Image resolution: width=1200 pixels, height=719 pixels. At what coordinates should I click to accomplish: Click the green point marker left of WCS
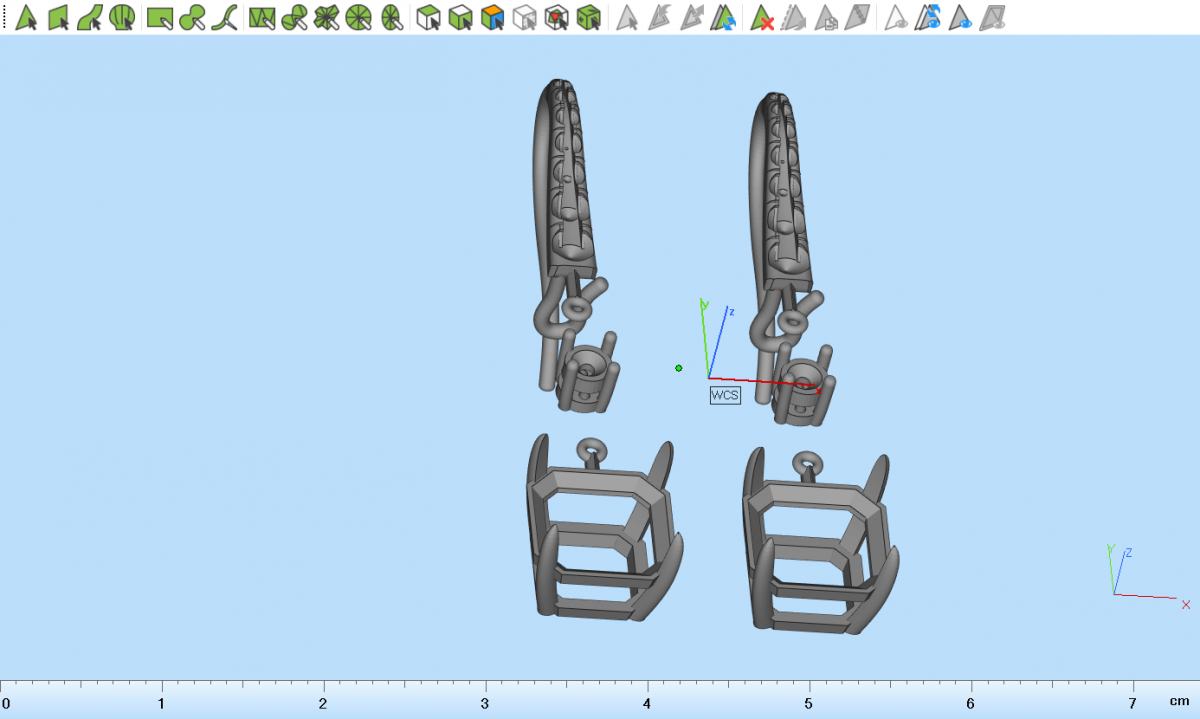[x=679, y=368]
